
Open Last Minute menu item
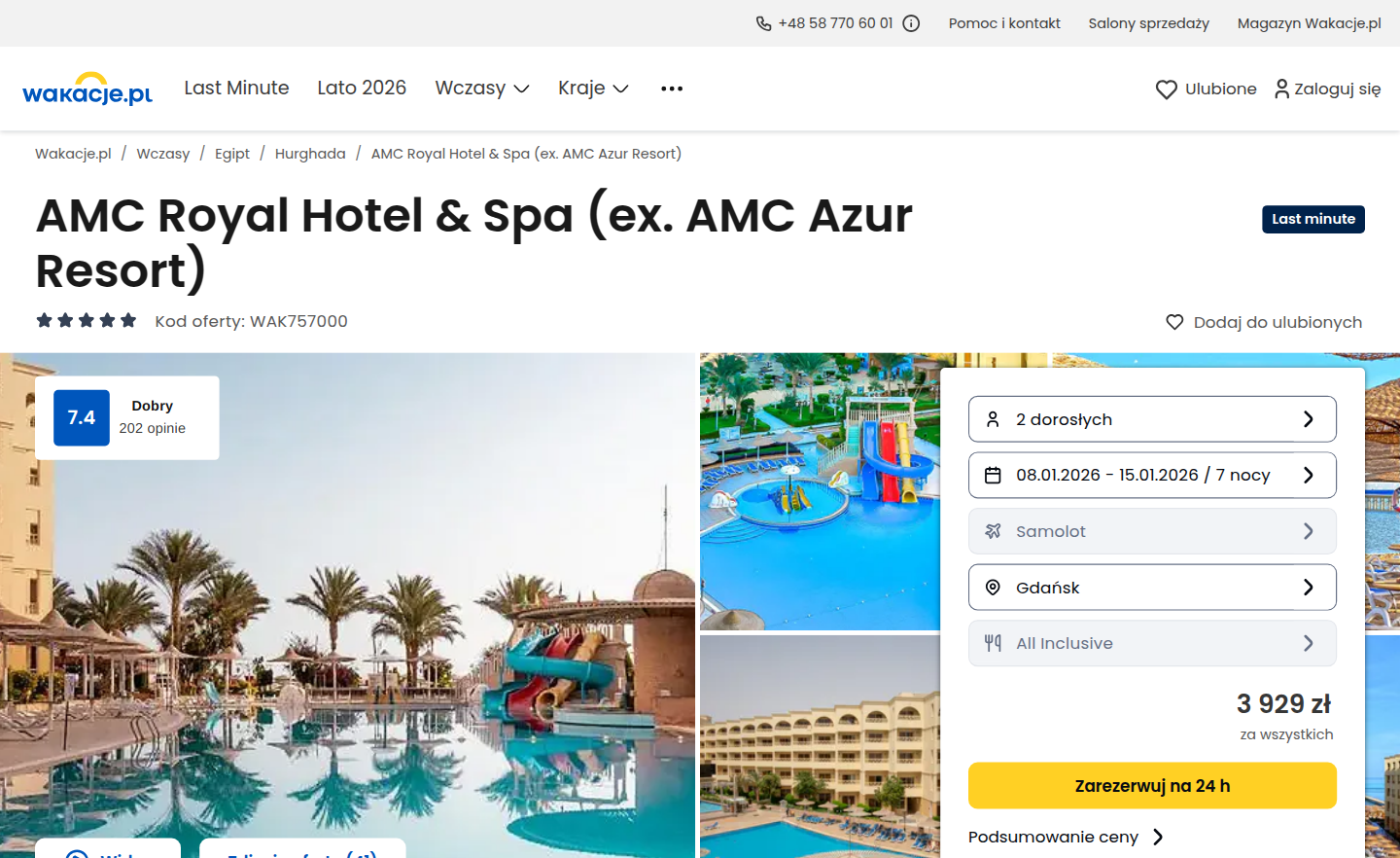coord(236,89)
